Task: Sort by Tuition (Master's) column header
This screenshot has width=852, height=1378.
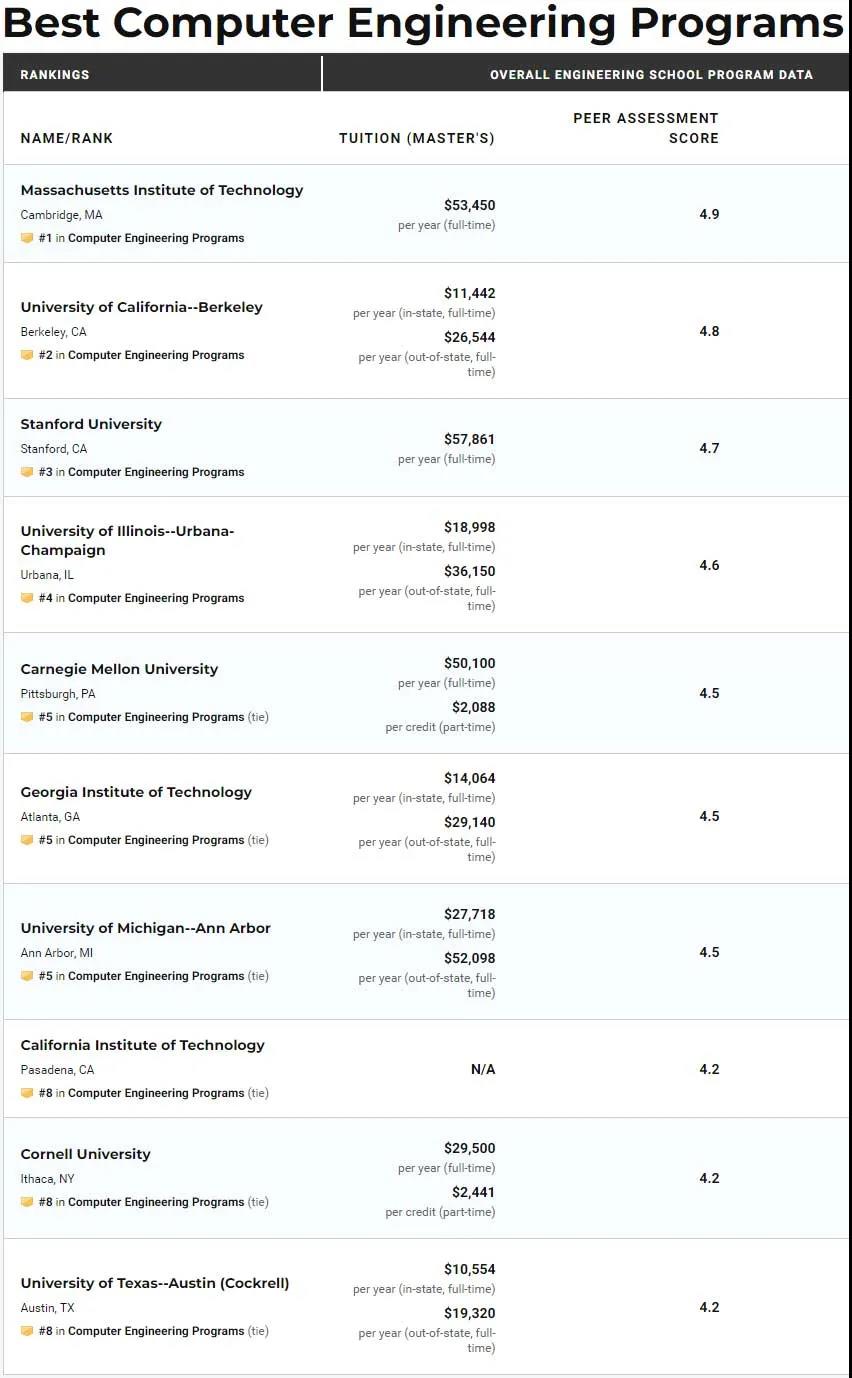Action: click(x=417, y=138)
